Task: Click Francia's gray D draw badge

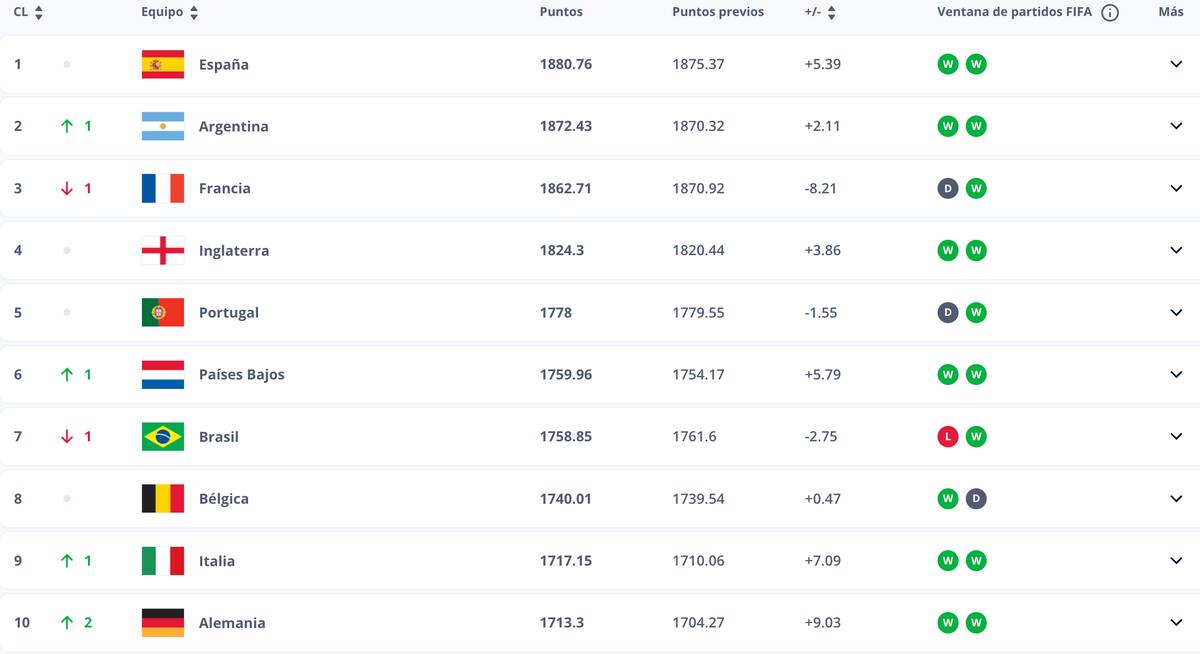Action: coord(948,188)
